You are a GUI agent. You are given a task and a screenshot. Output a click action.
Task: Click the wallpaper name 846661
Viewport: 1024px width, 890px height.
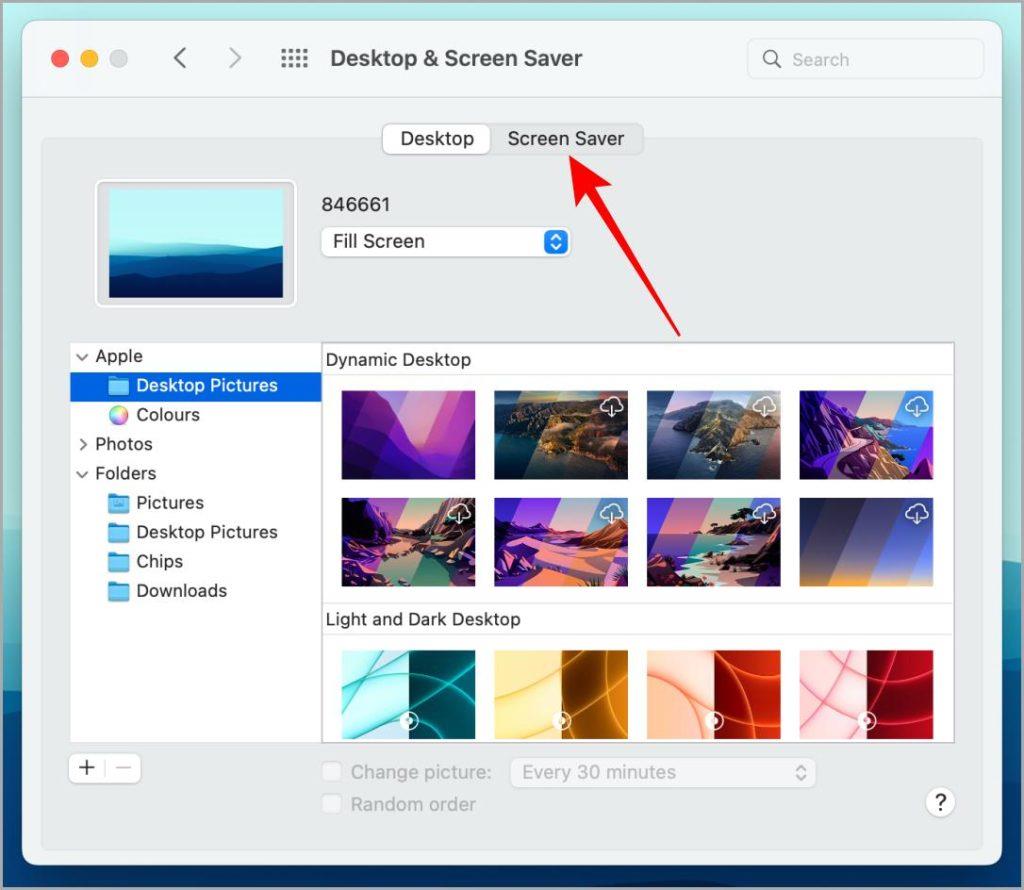coord(356,204)
